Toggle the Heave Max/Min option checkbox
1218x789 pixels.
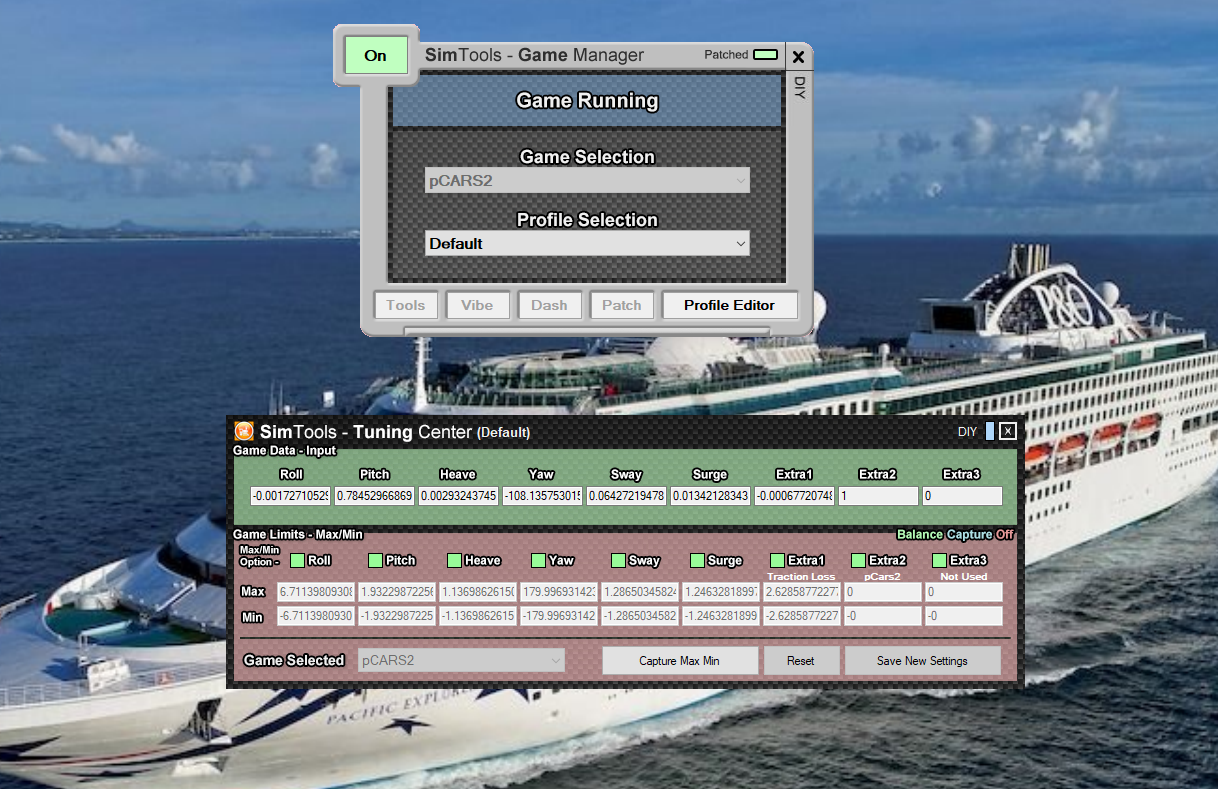[x=455, y=560]
